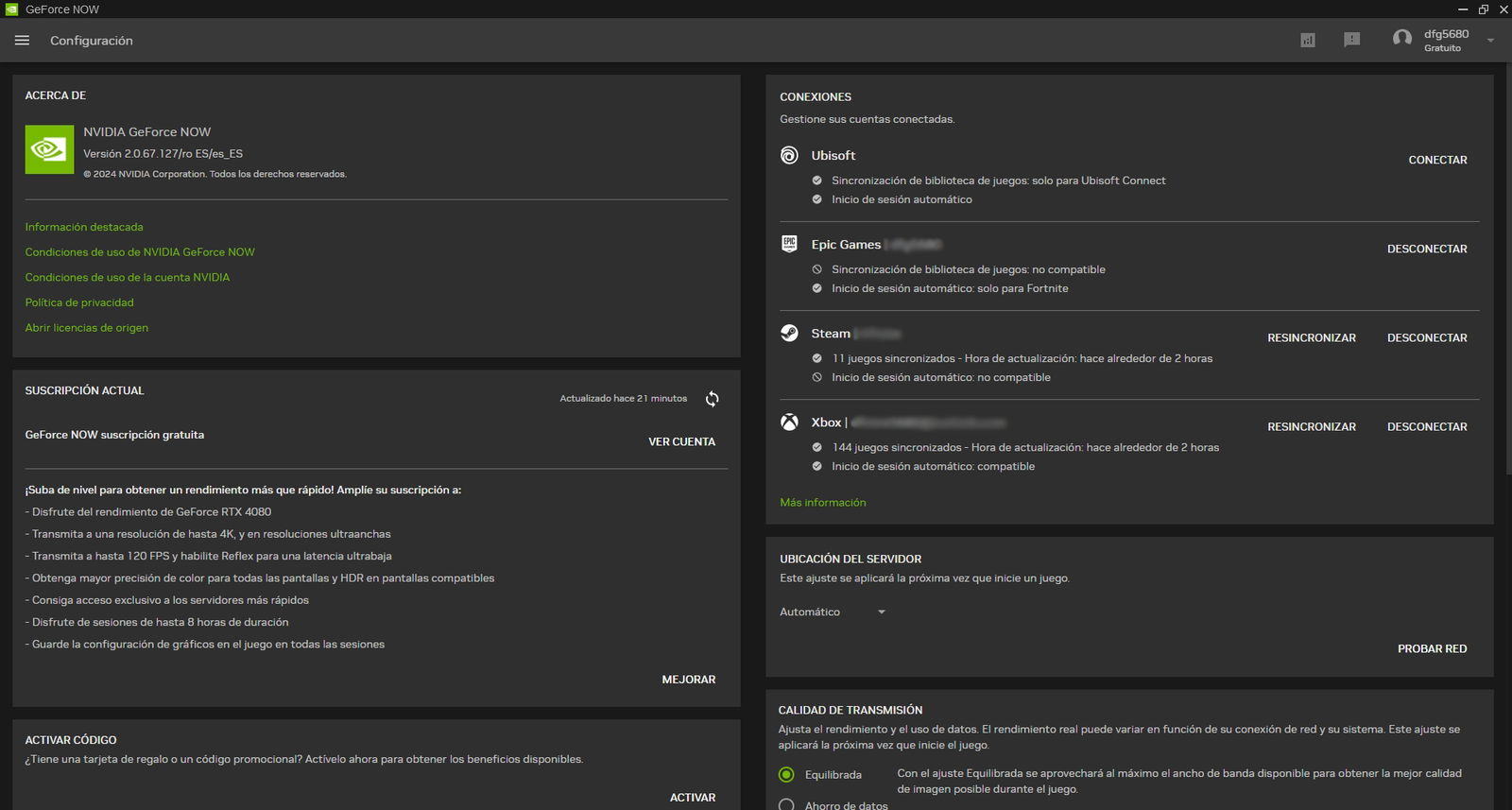
Task: Open Más información link under connections
Action: tap(822, 503)
